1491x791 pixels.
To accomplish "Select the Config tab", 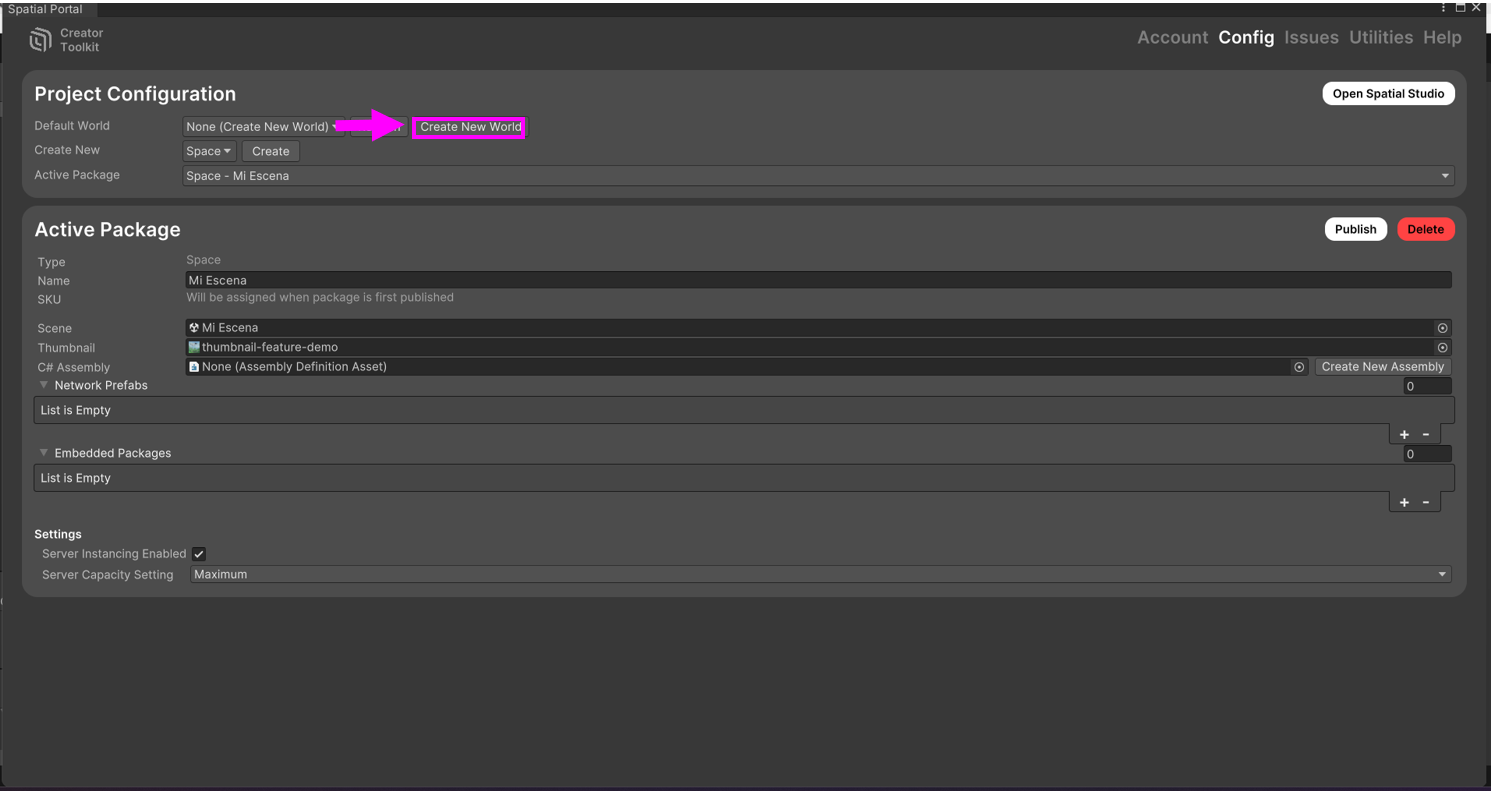I will click(x=1246, y=37).
